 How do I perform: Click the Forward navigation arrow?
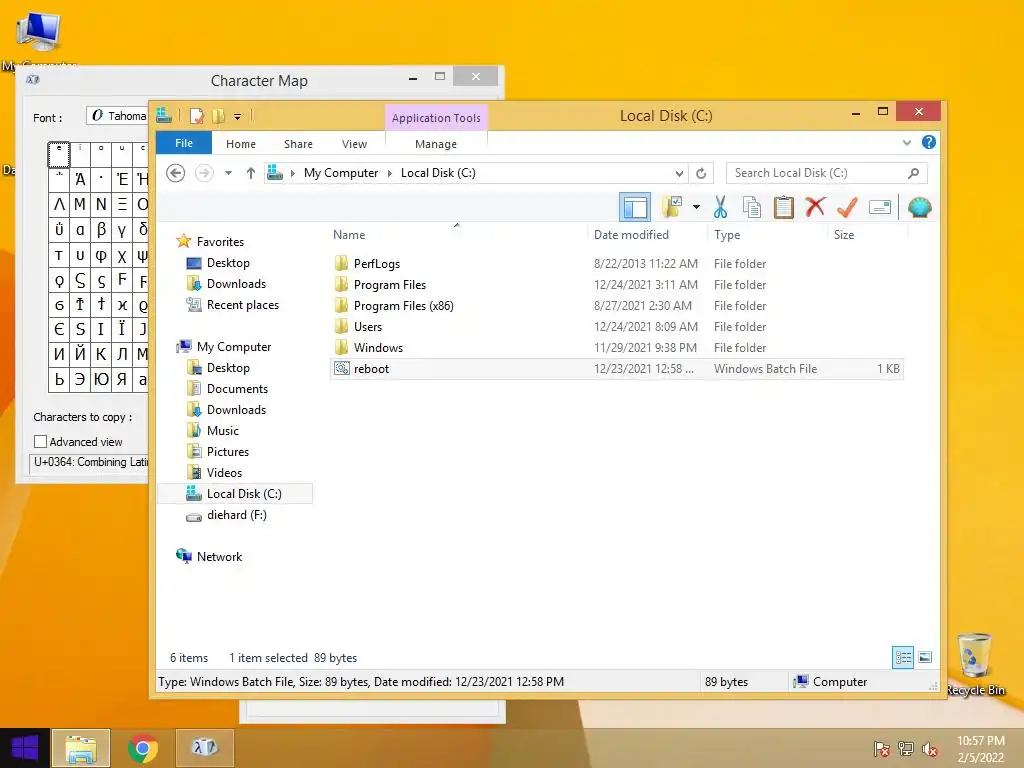204,173
